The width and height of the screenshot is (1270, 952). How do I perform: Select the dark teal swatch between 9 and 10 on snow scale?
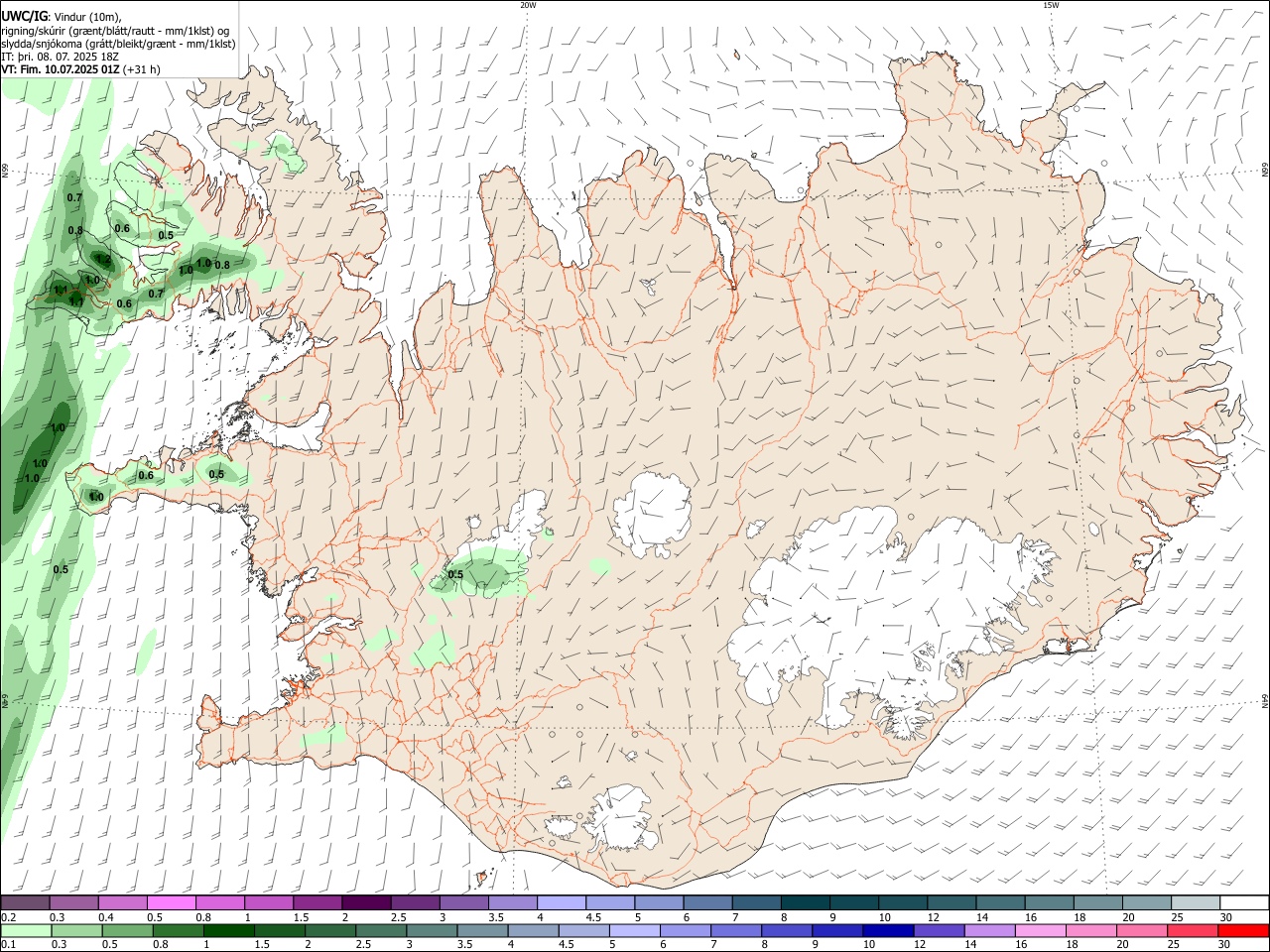pyautogui.click(x=854, y=902)
